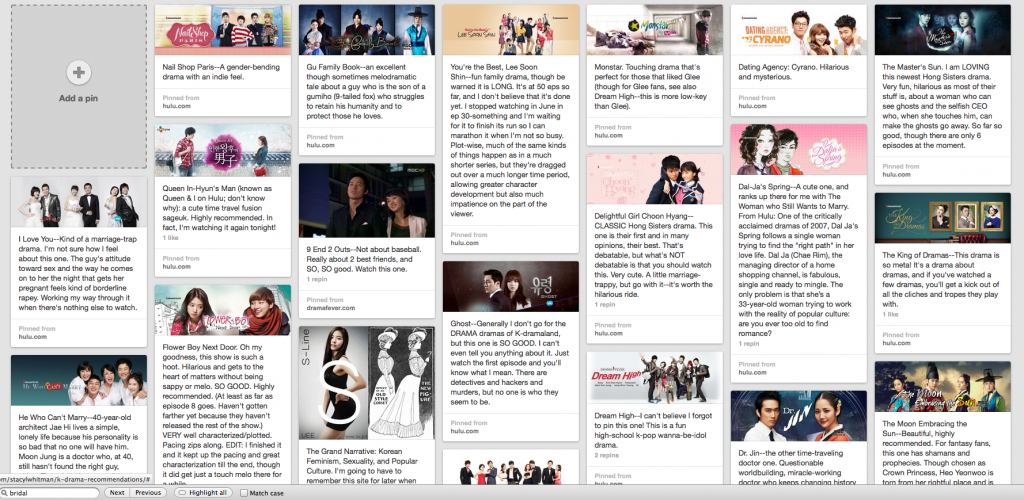The height and width of the screenshot is (500, 1024).
Task: Open the Ghost drama pin image
Action: [511, 287]
